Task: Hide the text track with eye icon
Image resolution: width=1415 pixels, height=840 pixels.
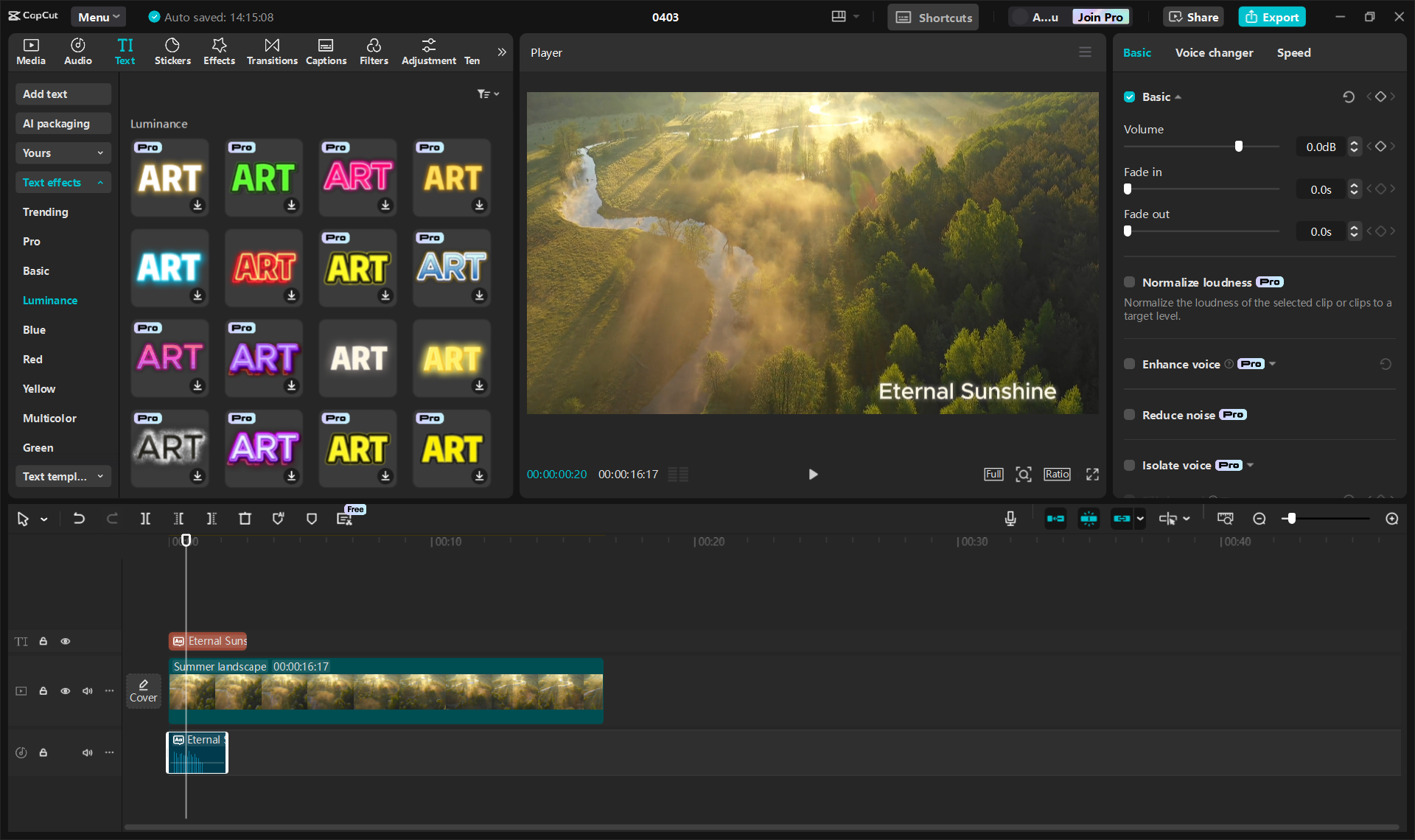Action: (x=66, y=641)
